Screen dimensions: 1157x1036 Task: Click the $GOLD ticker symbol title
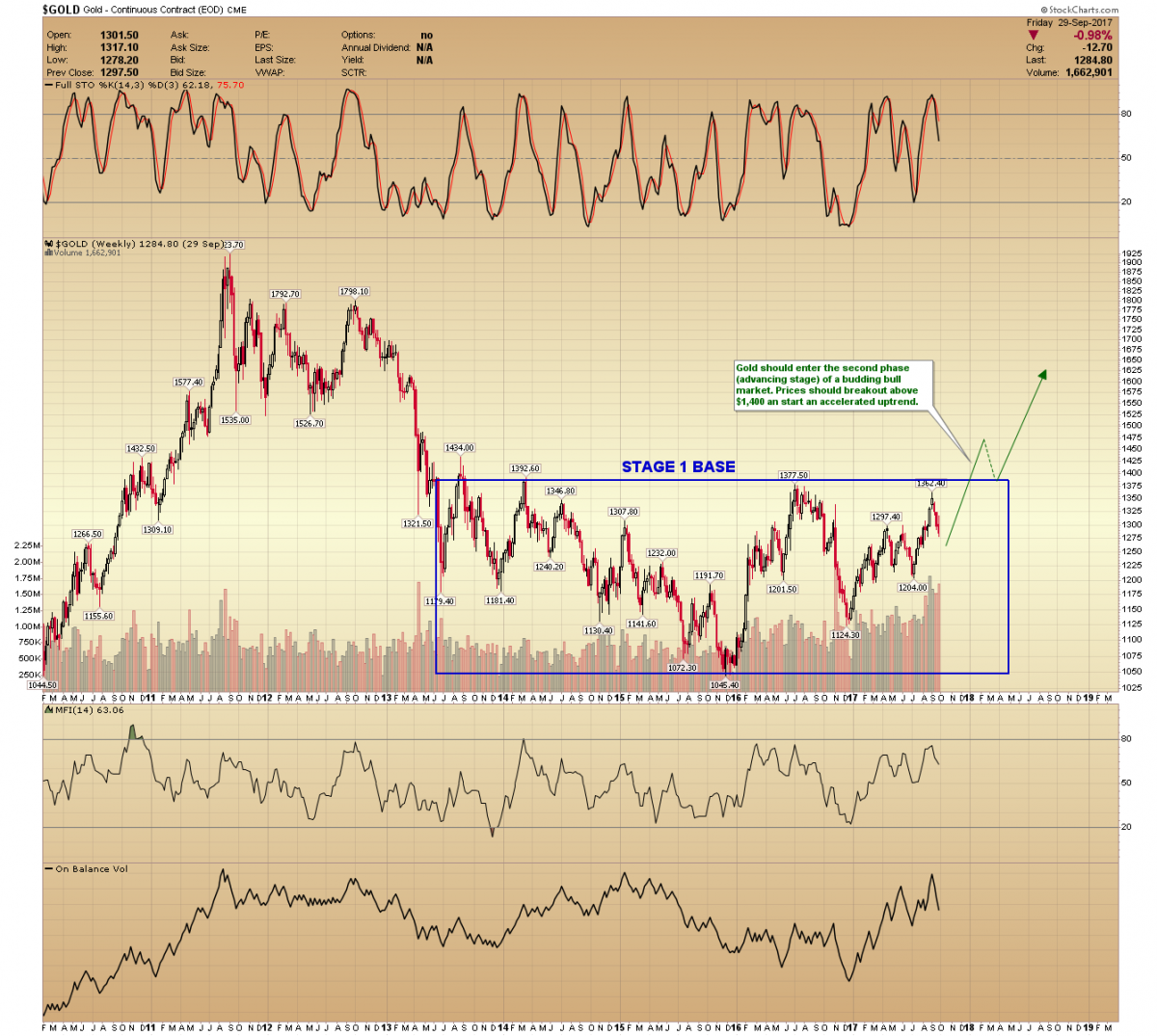pyautogui.click(x=61, y=10)
